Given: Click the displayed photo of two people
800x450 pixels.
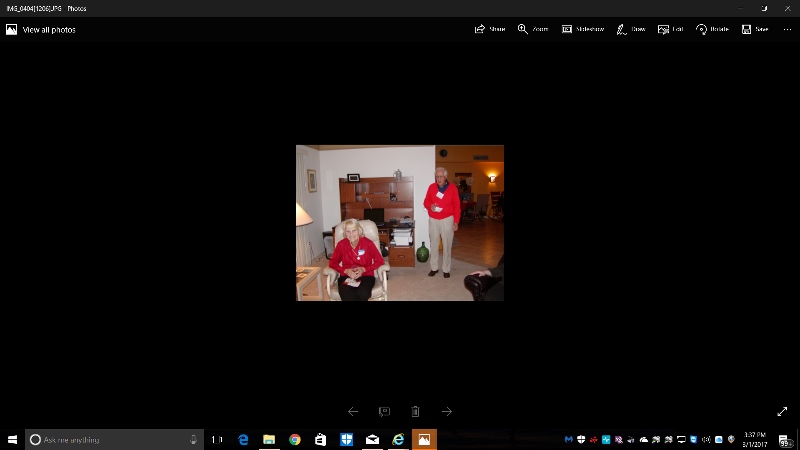Looking at the screenshot, I should coord(399,222).
